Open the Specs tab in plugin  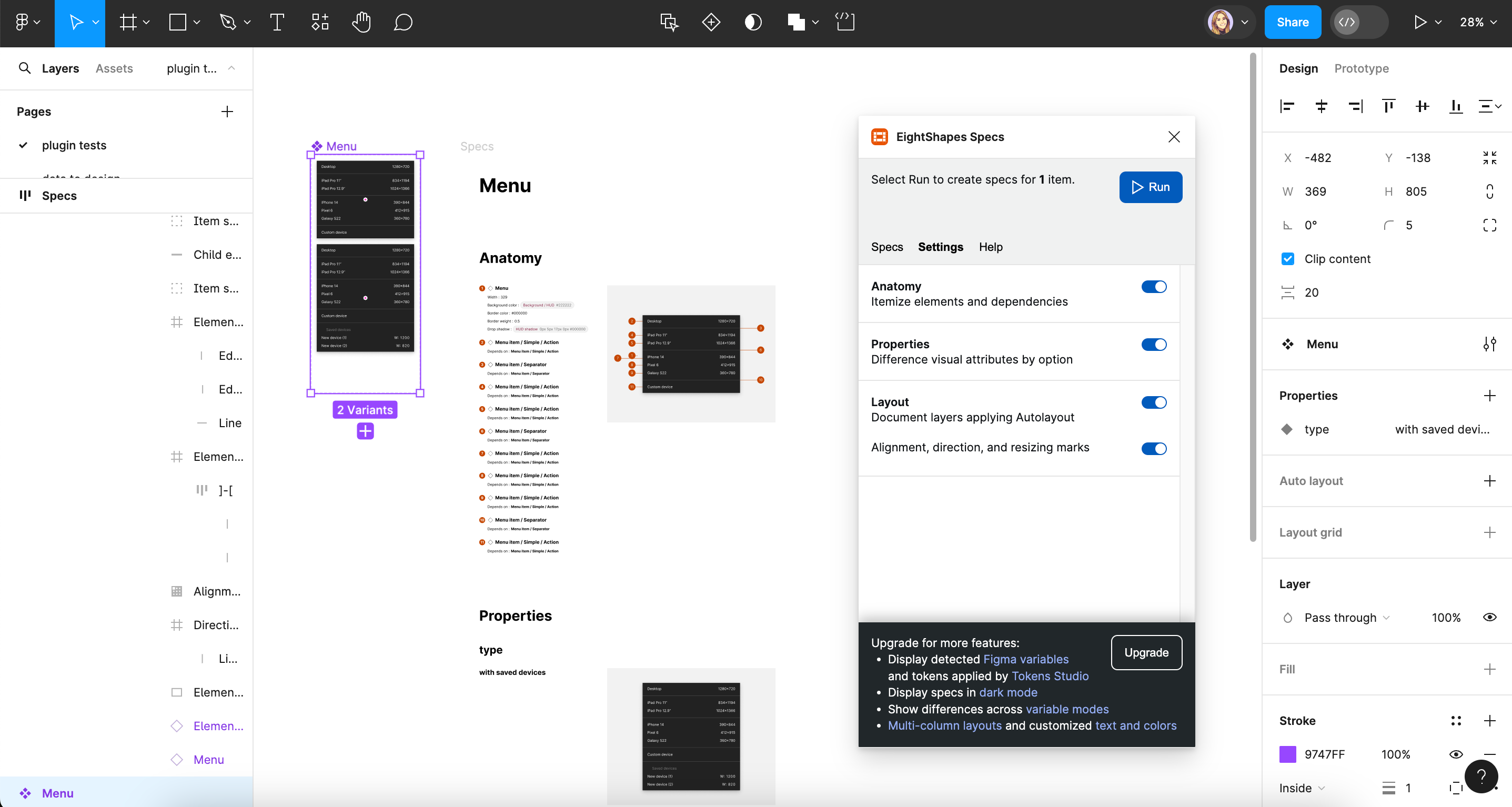tap(886, 247)
